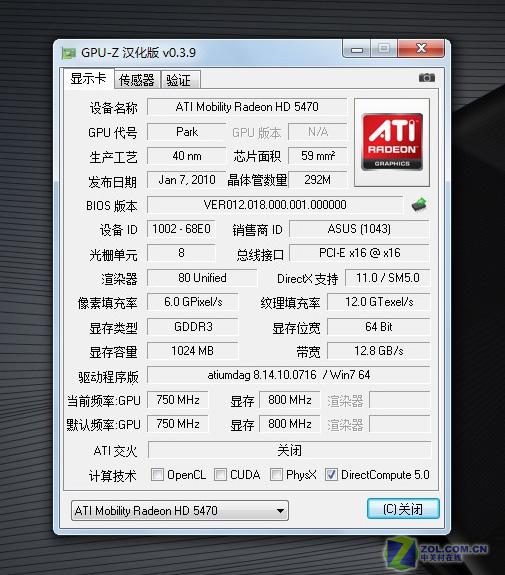
Task: Click the memory type GDDR3
Action: tap(193, 326)
